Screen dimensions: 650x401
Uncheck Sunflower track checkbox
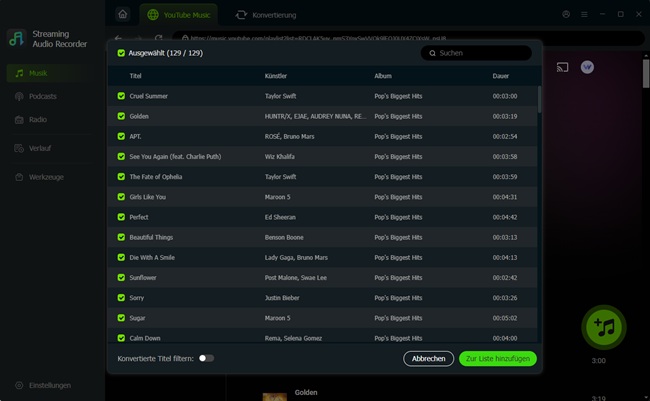(121, 277)
